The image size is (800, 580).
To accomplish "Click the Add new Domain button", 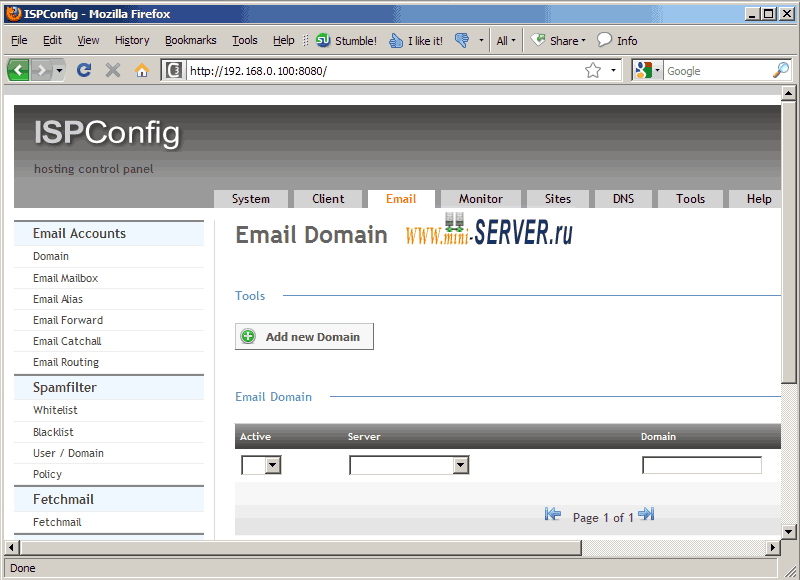I will point(304,337).
